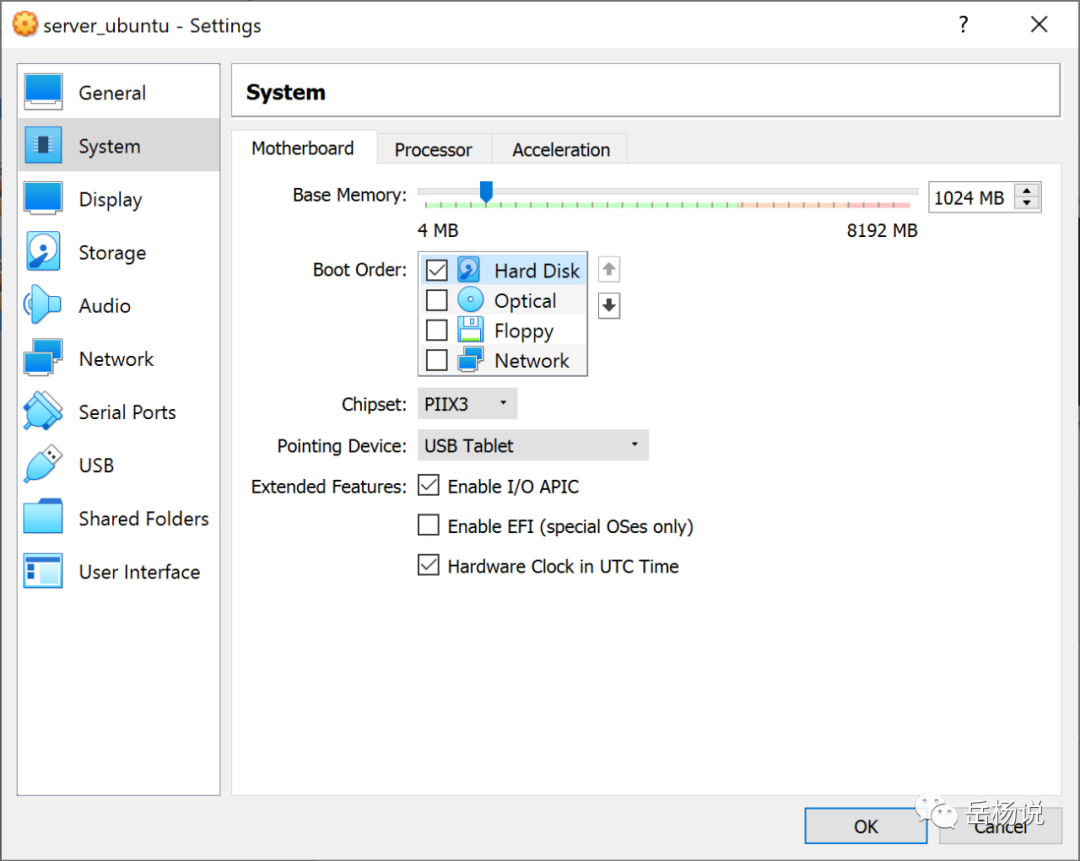Open the Storage disk icon
Screen dimensions: 1080x861
click(x=43, y=251)
